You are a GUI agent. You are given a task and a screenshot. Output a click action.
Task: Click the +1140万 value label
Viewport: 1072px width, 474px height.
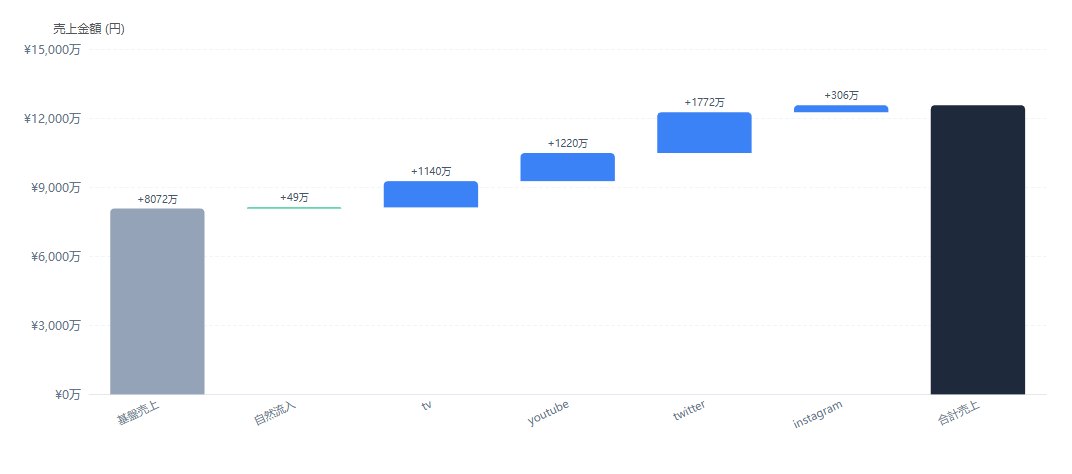point(430,172)
